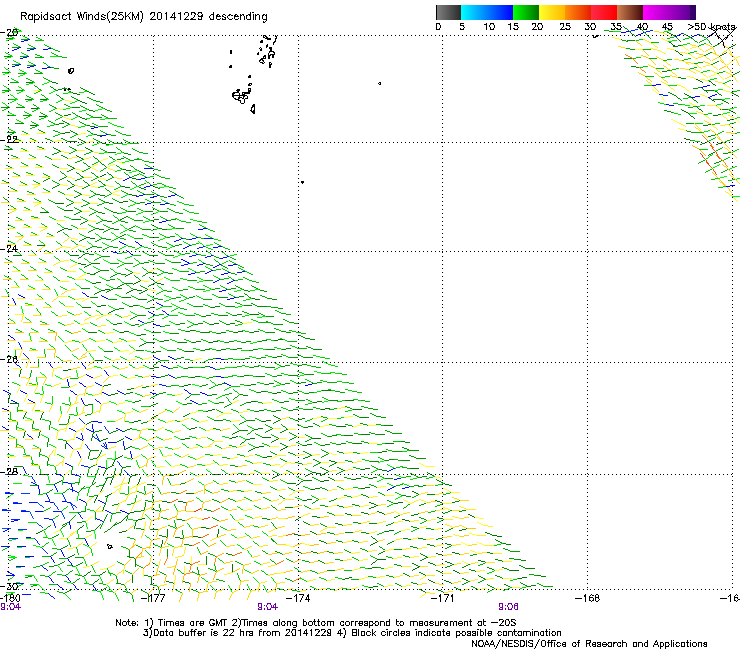This screenshot has width=740, height=650.
Task: Click the gray 0–5 knots color band
Action: pyautogui.click(x=448, y=12)
